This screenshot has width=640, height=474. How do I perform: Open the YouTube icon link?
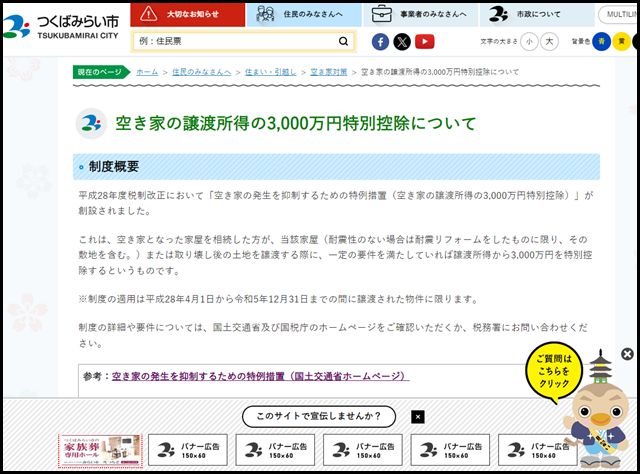click(x=424, y=42)
